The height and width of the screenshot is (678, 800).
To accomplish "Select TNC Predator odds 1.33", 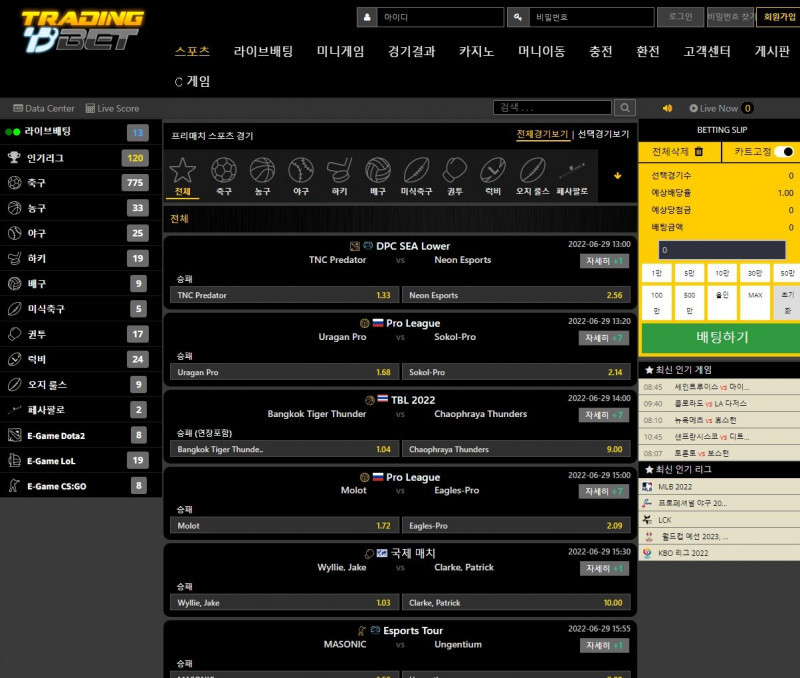I will click(284, 295).
